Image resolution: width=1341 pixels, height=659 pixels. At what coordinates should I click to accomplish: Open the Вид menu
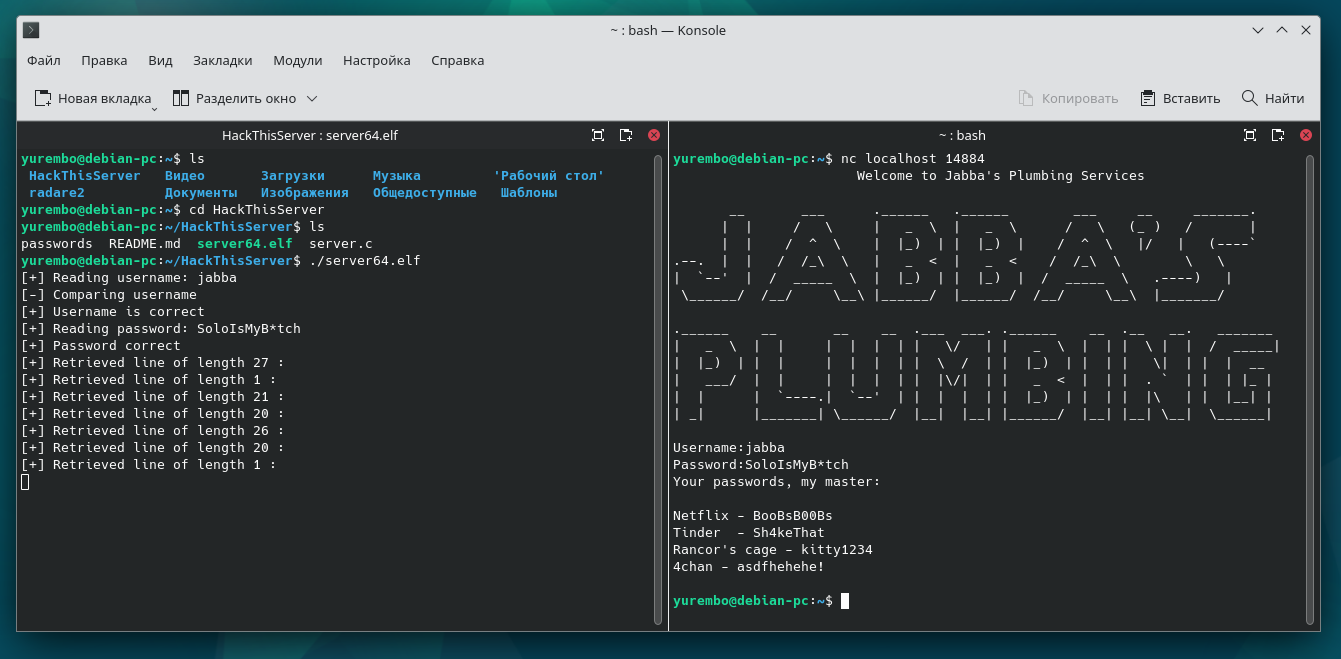pos(160,60)
